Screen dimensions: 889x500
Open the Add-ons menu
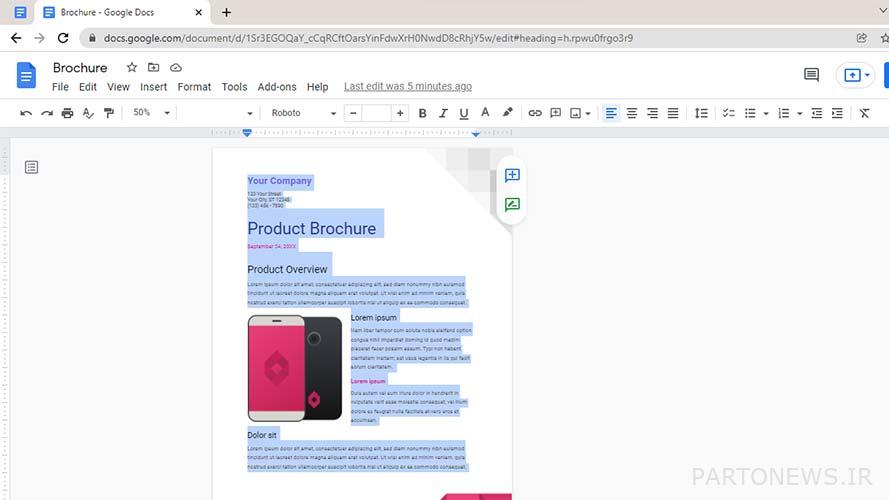(x=277, y=87)
